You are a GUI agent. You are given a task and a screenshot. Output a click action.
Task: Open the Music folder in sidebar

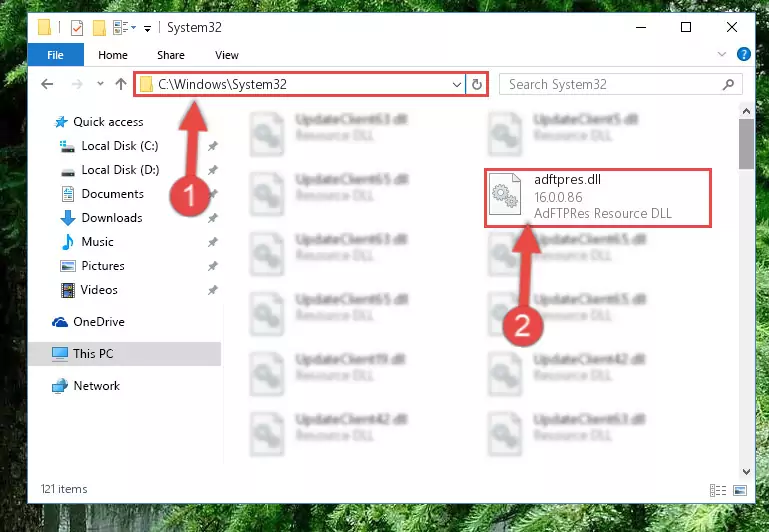[x=97, y=242]
